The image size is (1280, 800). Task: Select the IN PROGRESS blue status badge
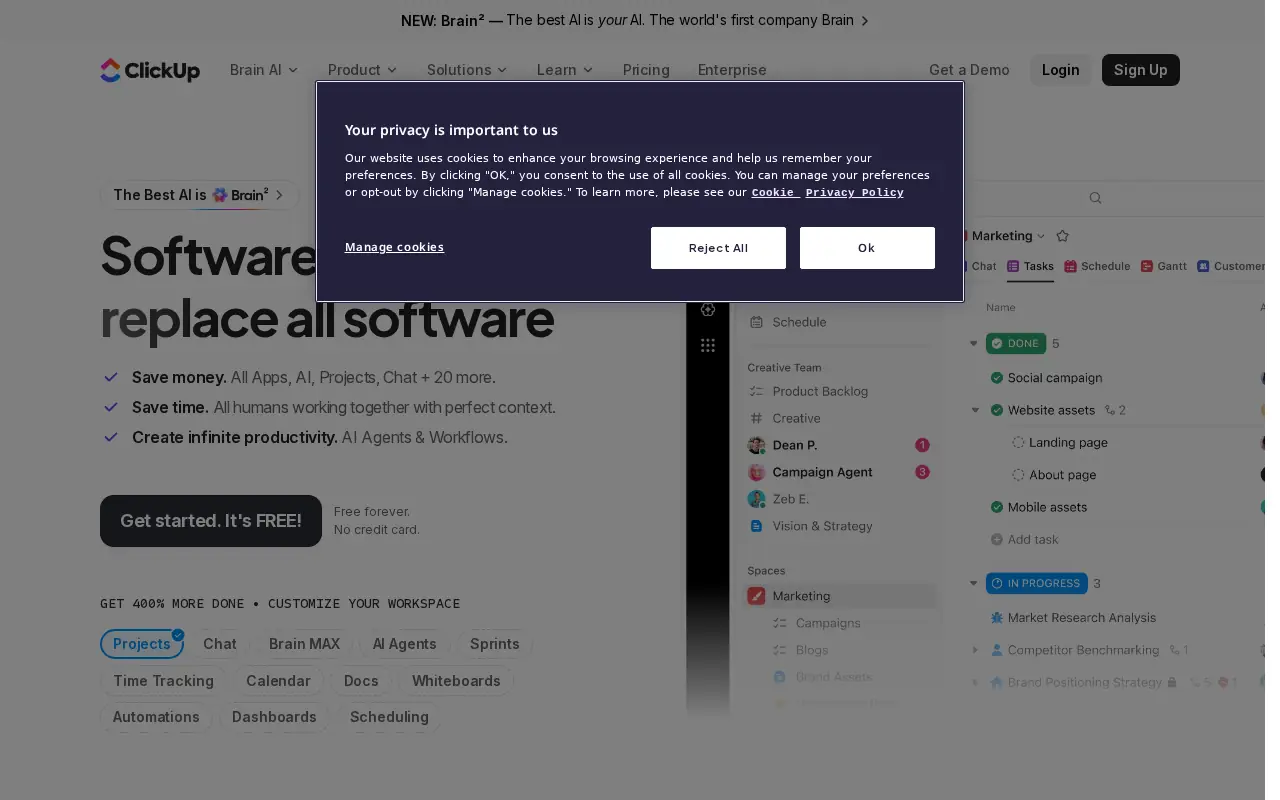1036,583
